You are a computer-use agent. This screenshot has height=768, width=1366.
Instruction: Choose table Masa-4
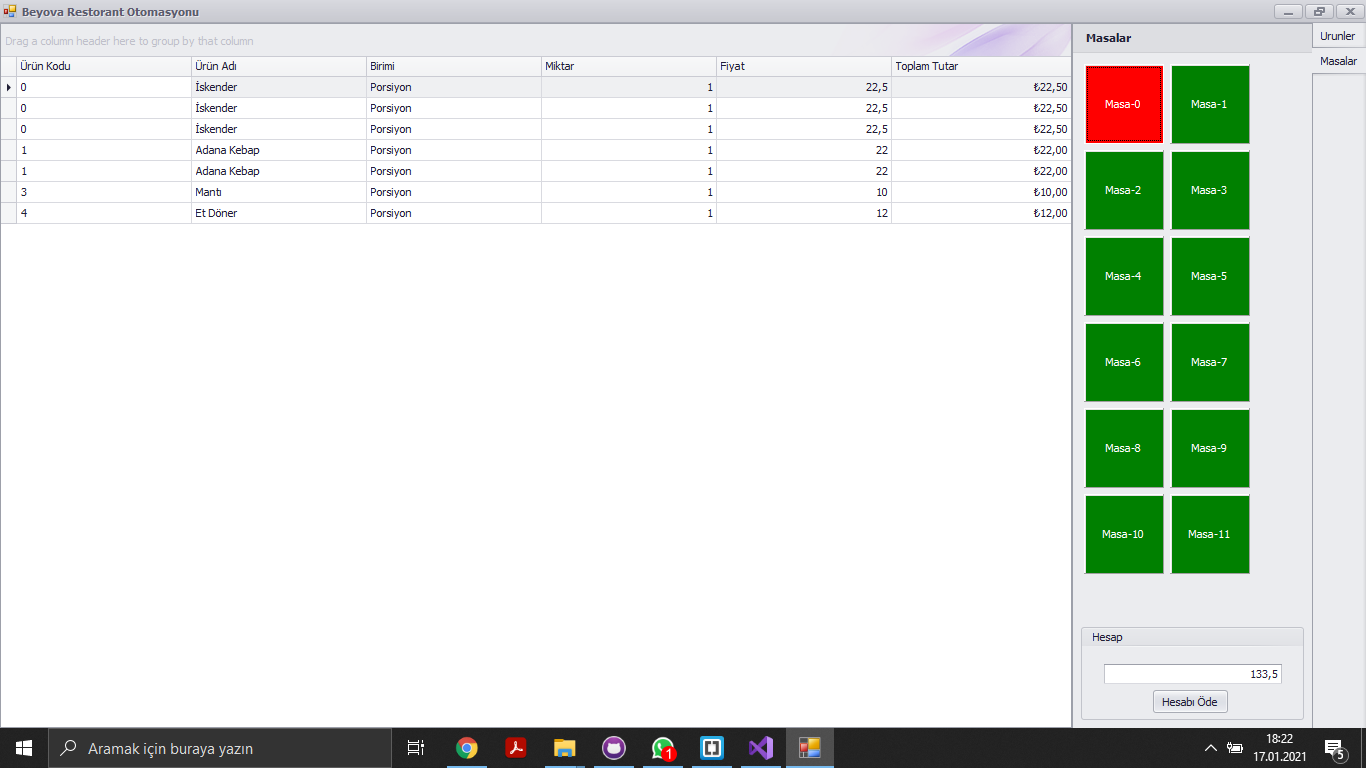pos(1124,276)
